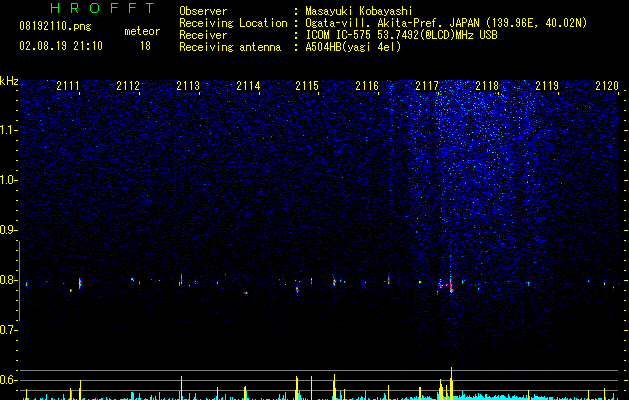Click the HROFFT title text

point(103,8)
